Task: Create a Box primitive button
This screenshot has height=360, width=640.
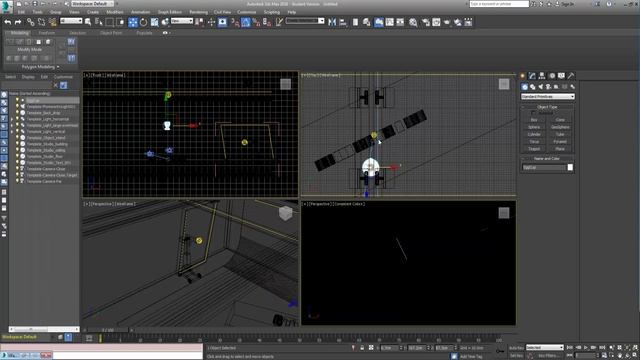Action: coord(534,120)
